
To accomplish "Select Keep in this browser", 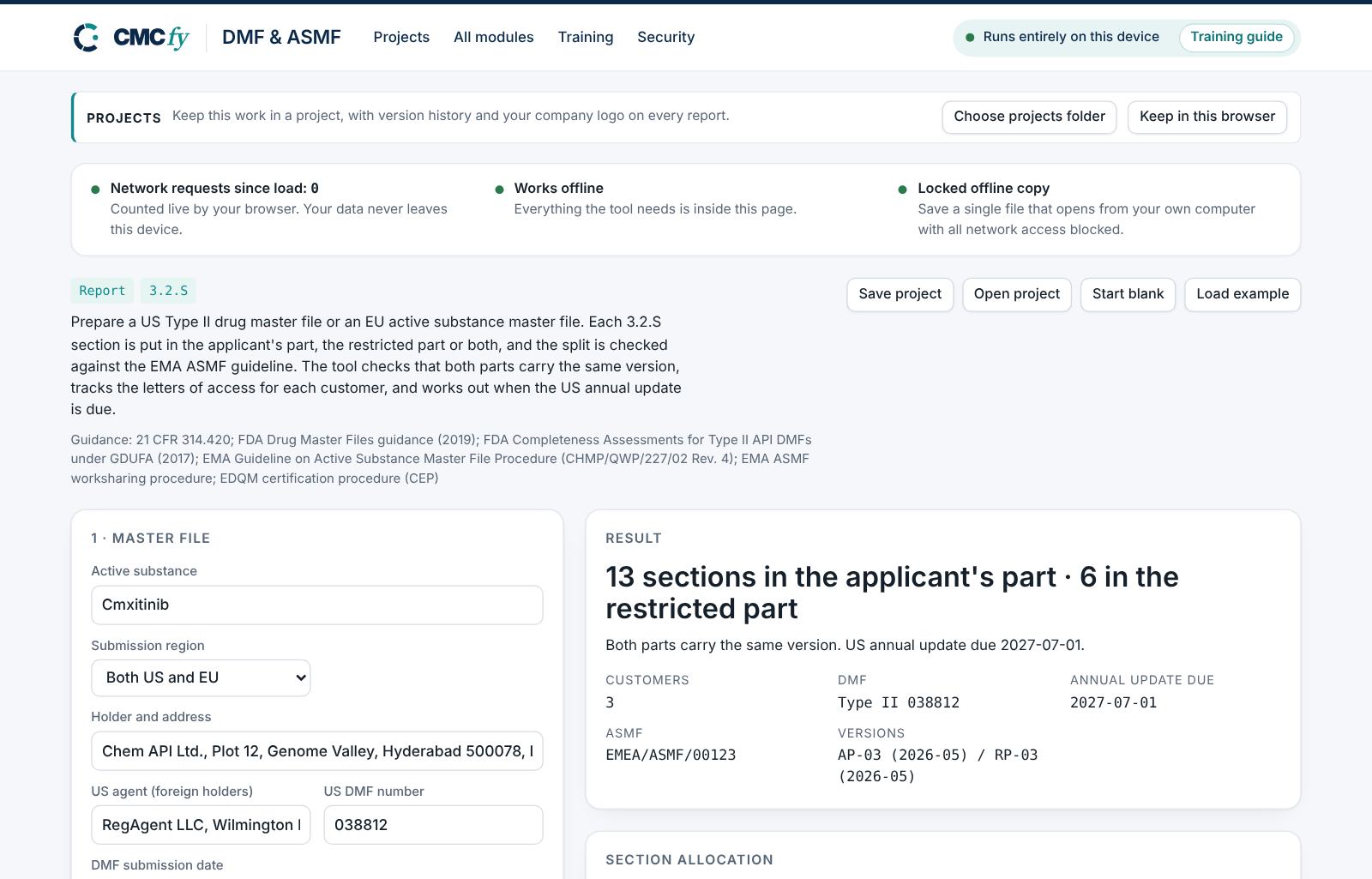I will 1207,117.
